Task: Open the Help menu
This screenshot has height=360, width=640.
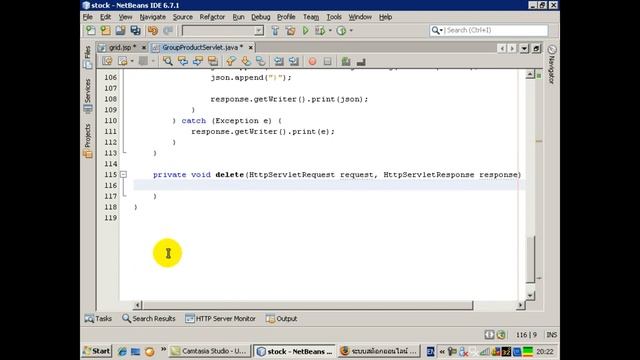Action: tap(385, 17)
